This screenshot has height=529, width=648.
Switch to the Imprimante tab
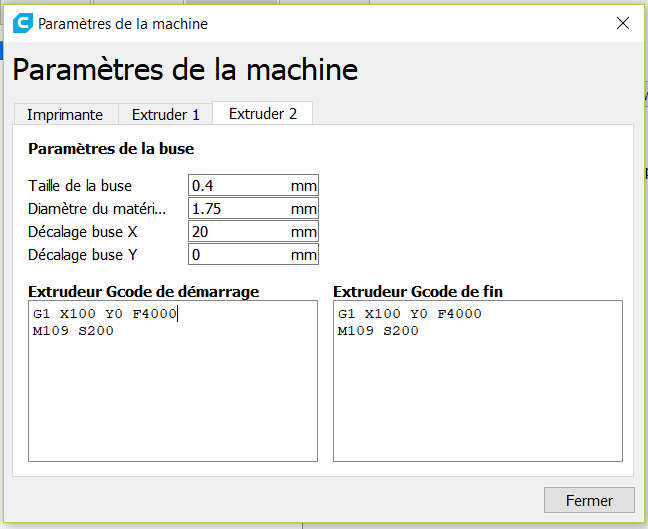point(65,114)
